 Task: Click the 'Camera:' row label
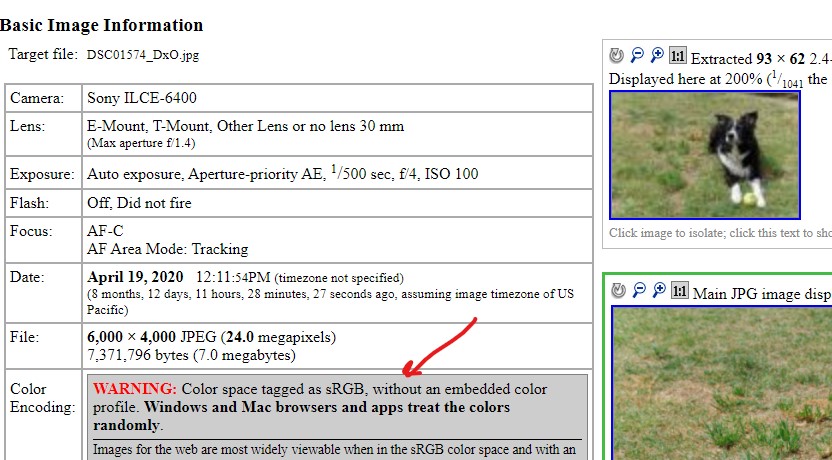click(x=37, y=98)
